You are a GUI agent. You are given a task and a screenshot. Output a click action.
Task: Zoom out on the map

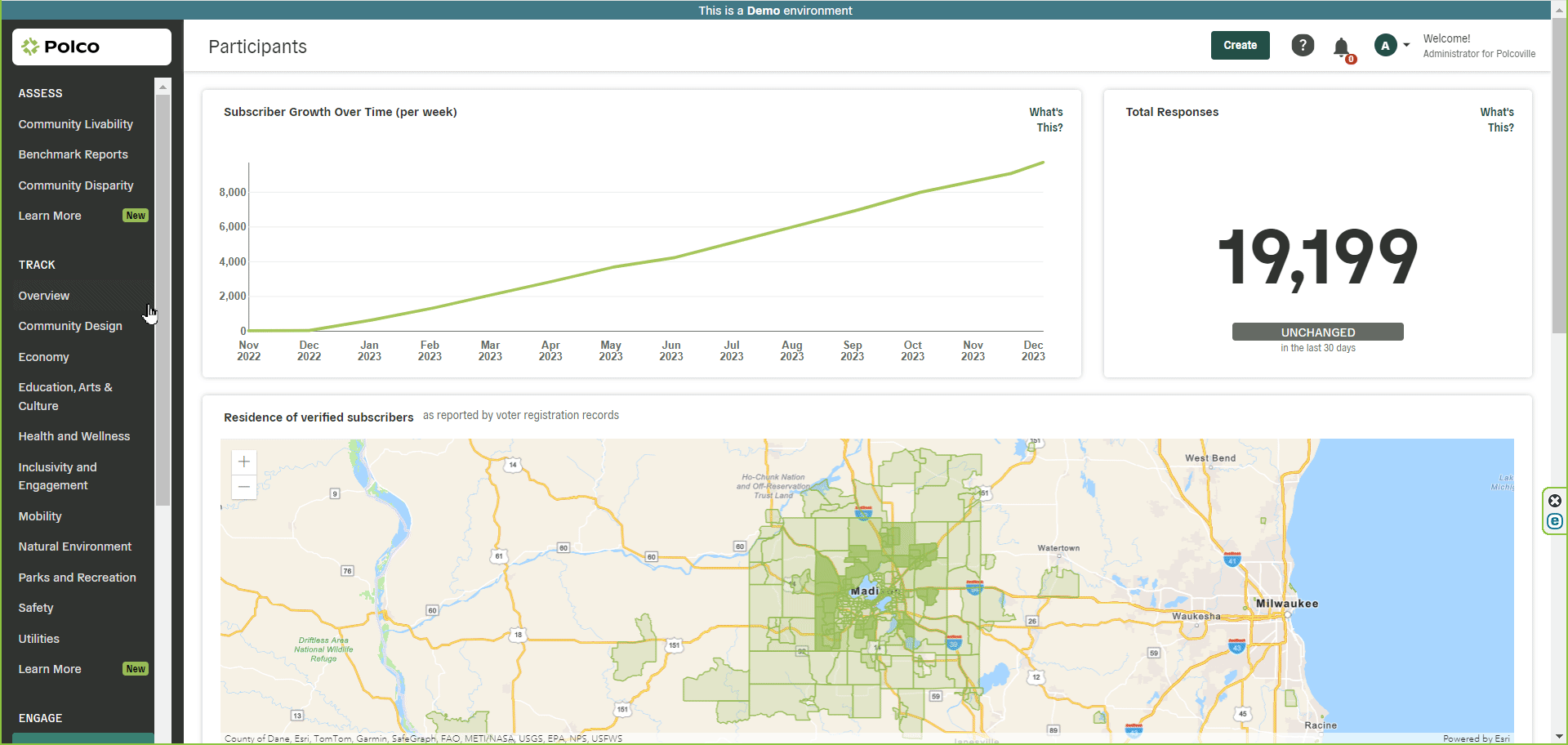click(244, 487)
